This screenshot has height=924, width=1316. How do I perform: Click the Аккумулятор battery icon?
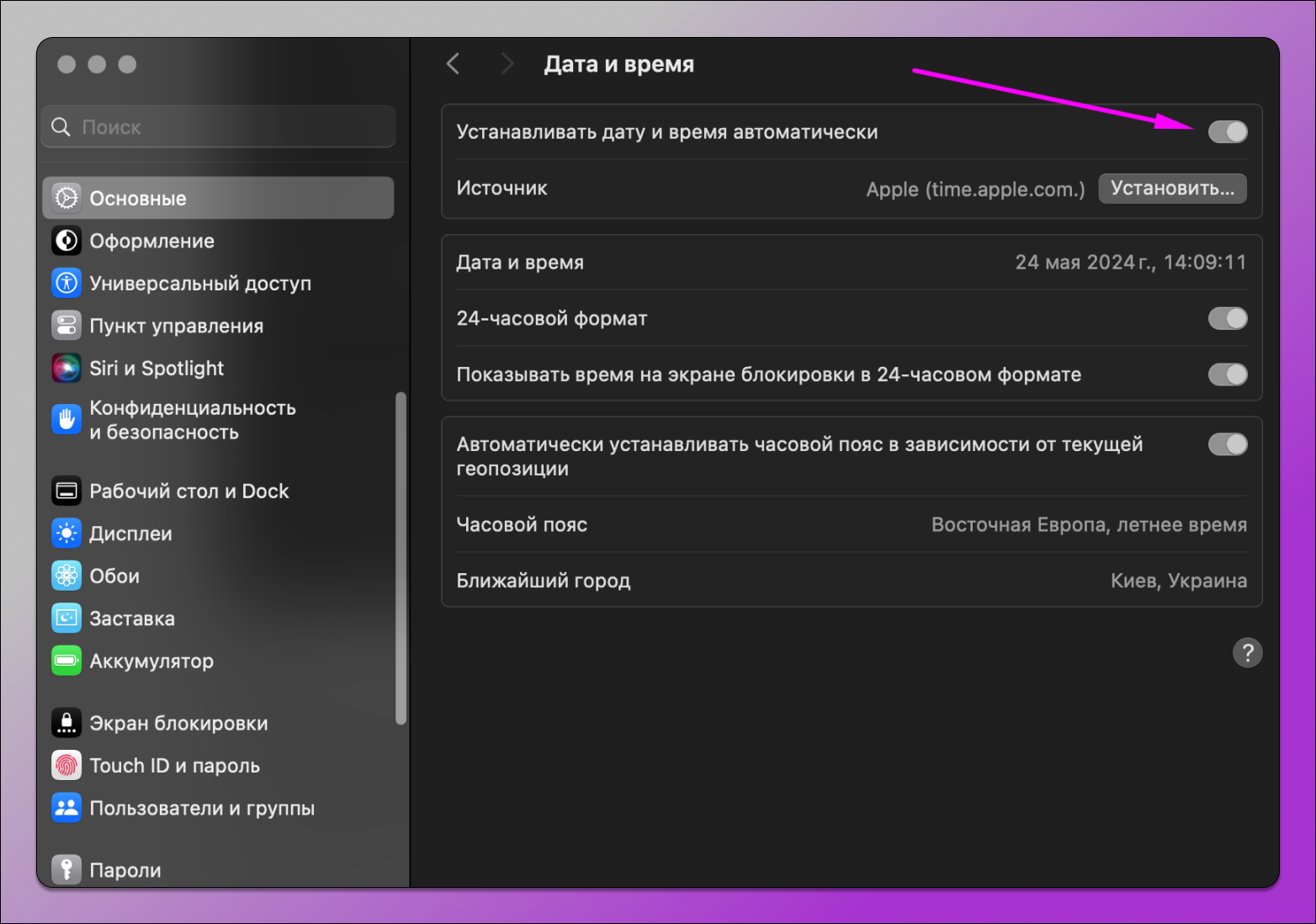tap(66, 661)
